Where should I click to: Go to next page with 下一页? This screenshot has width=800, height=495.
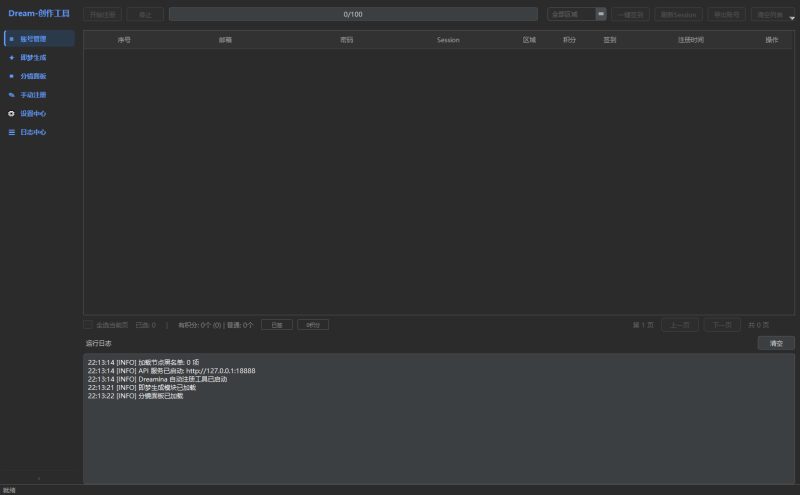722,325
